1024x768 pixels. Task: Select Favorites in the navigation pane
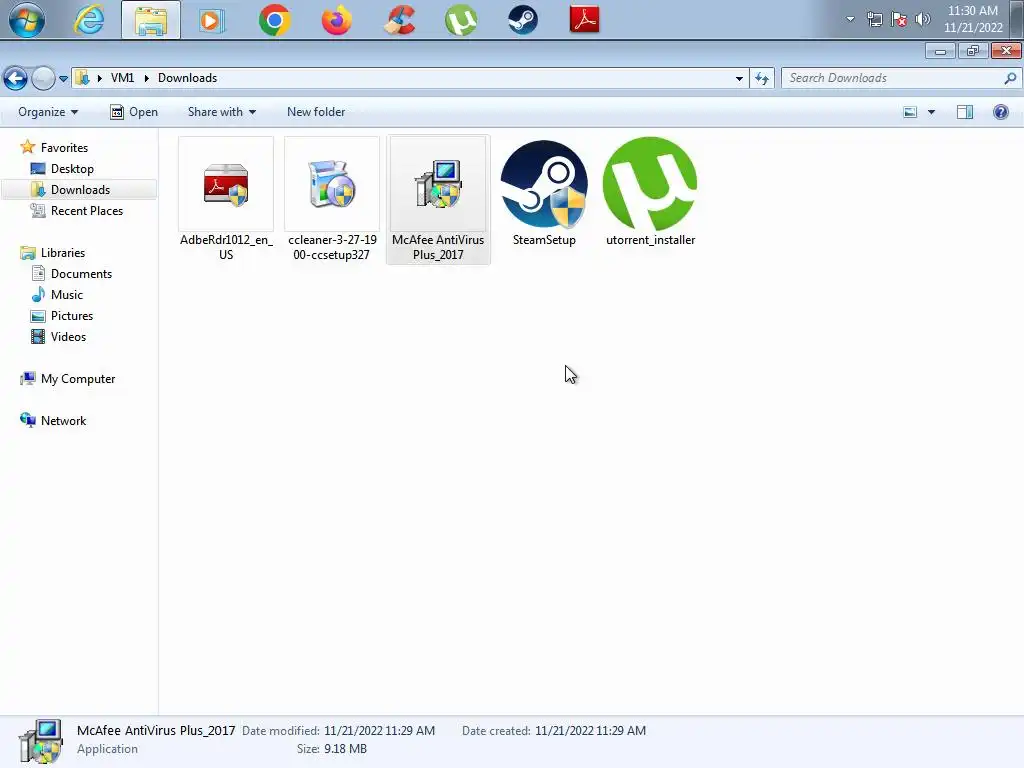coord(64,148)
